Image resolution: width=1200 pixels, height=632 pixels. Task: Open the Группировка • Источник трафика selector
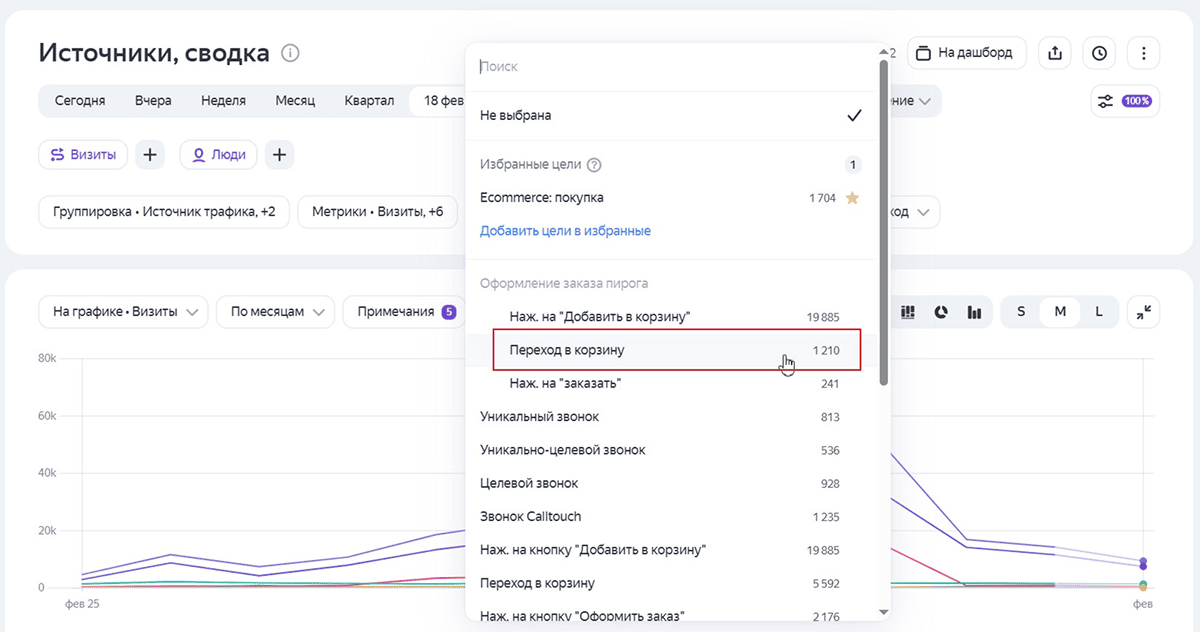click(163, 212)
